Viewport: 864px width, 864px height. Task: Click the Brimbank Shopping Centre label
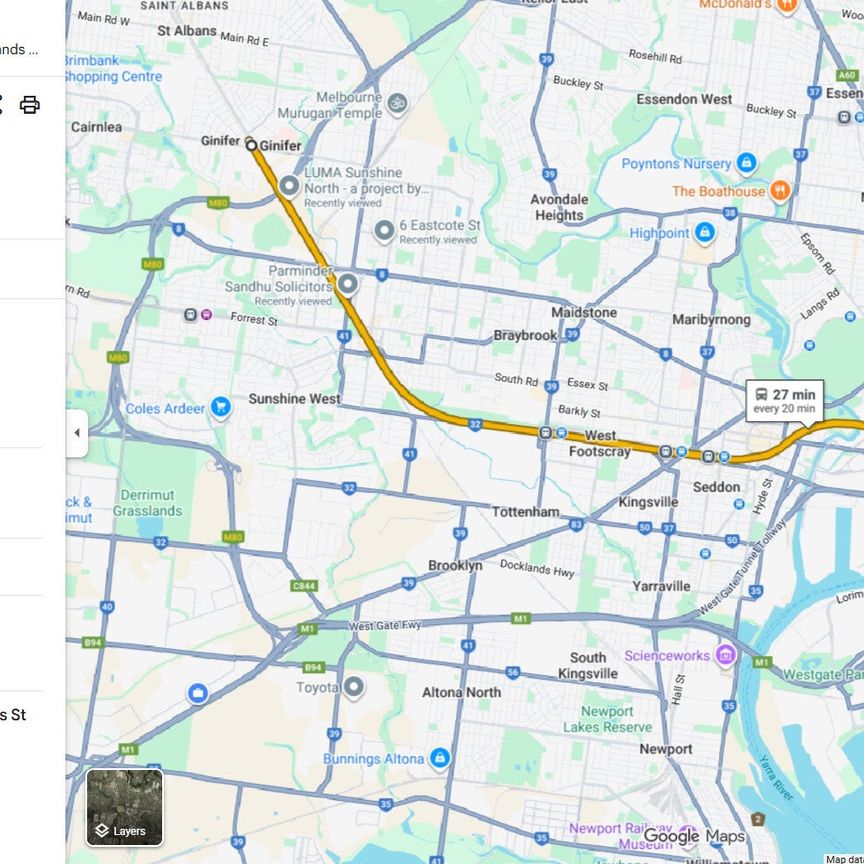pyautogui.click(x=114, y=68)
